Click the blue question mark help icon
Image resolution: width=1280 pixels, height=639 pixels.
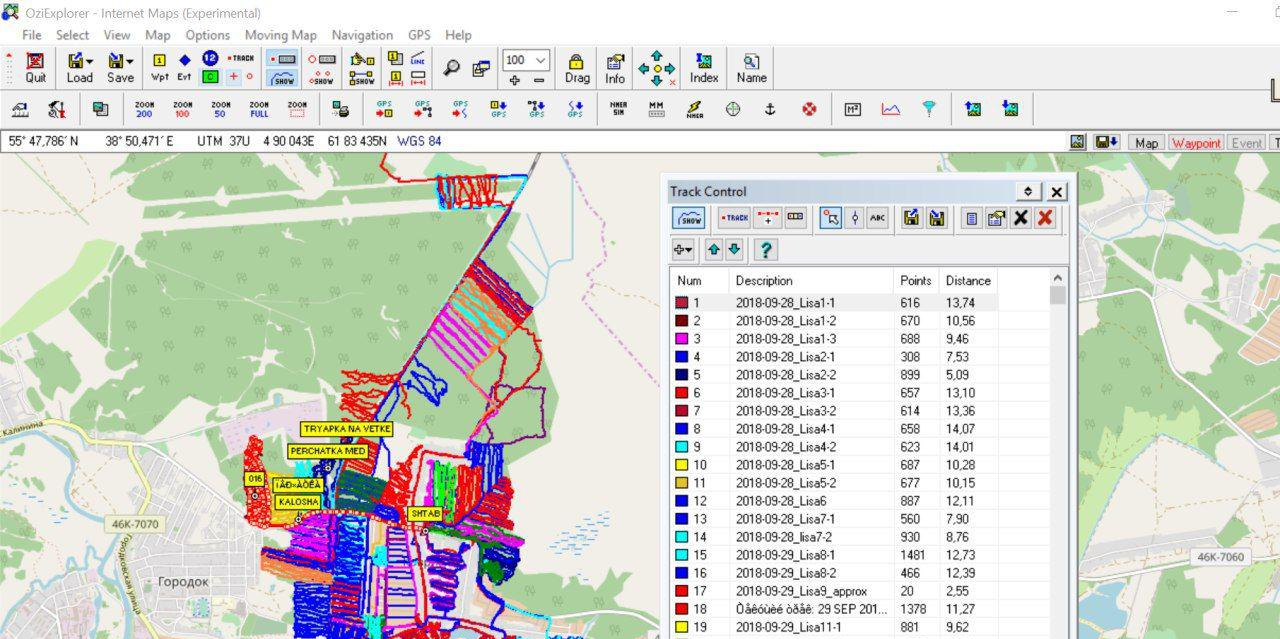click(766, 249)
